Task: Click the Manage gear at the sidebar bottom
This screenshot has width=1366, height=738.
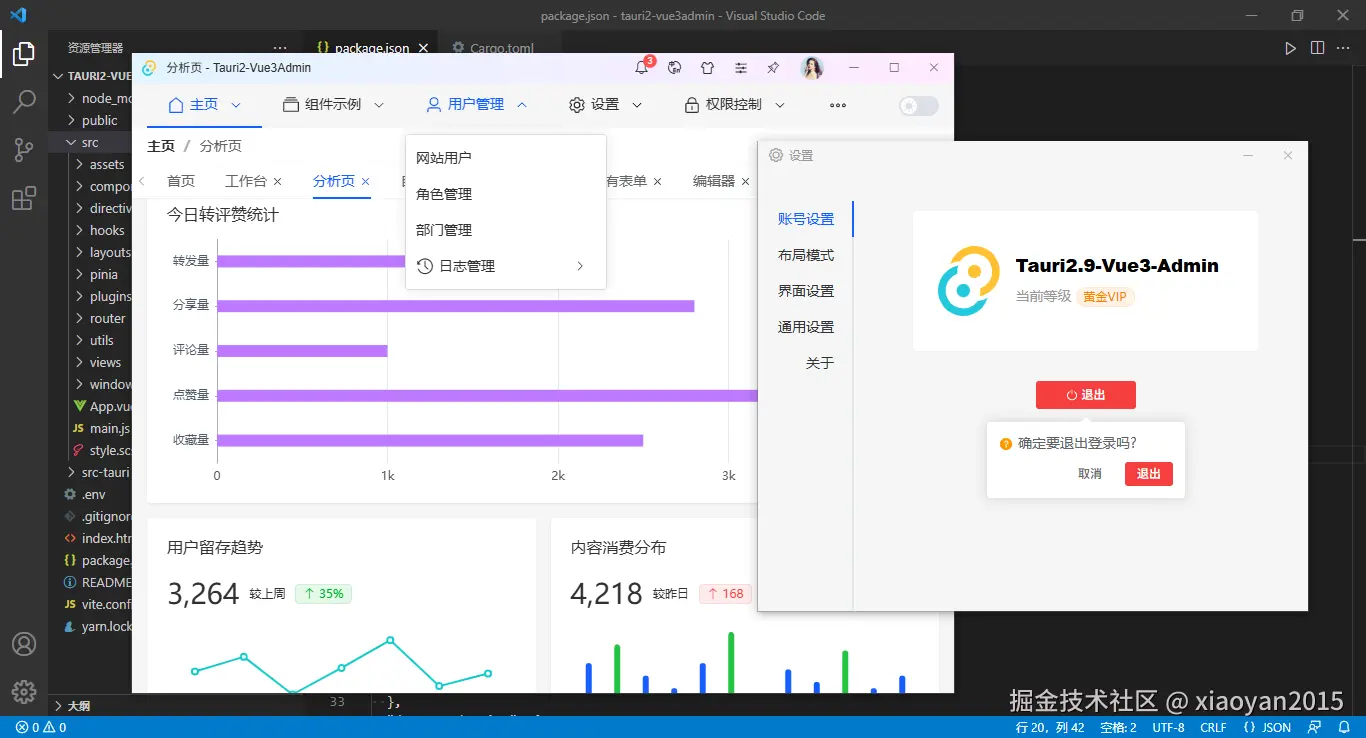Action: click(24, 691)
